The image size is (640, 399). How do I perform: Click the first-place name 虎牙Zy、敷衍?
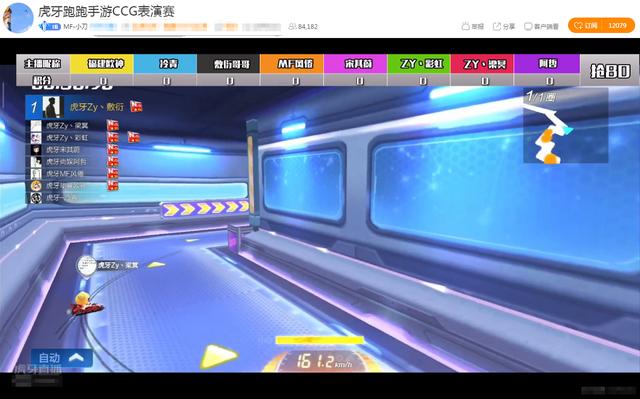(x=96, y=107)
